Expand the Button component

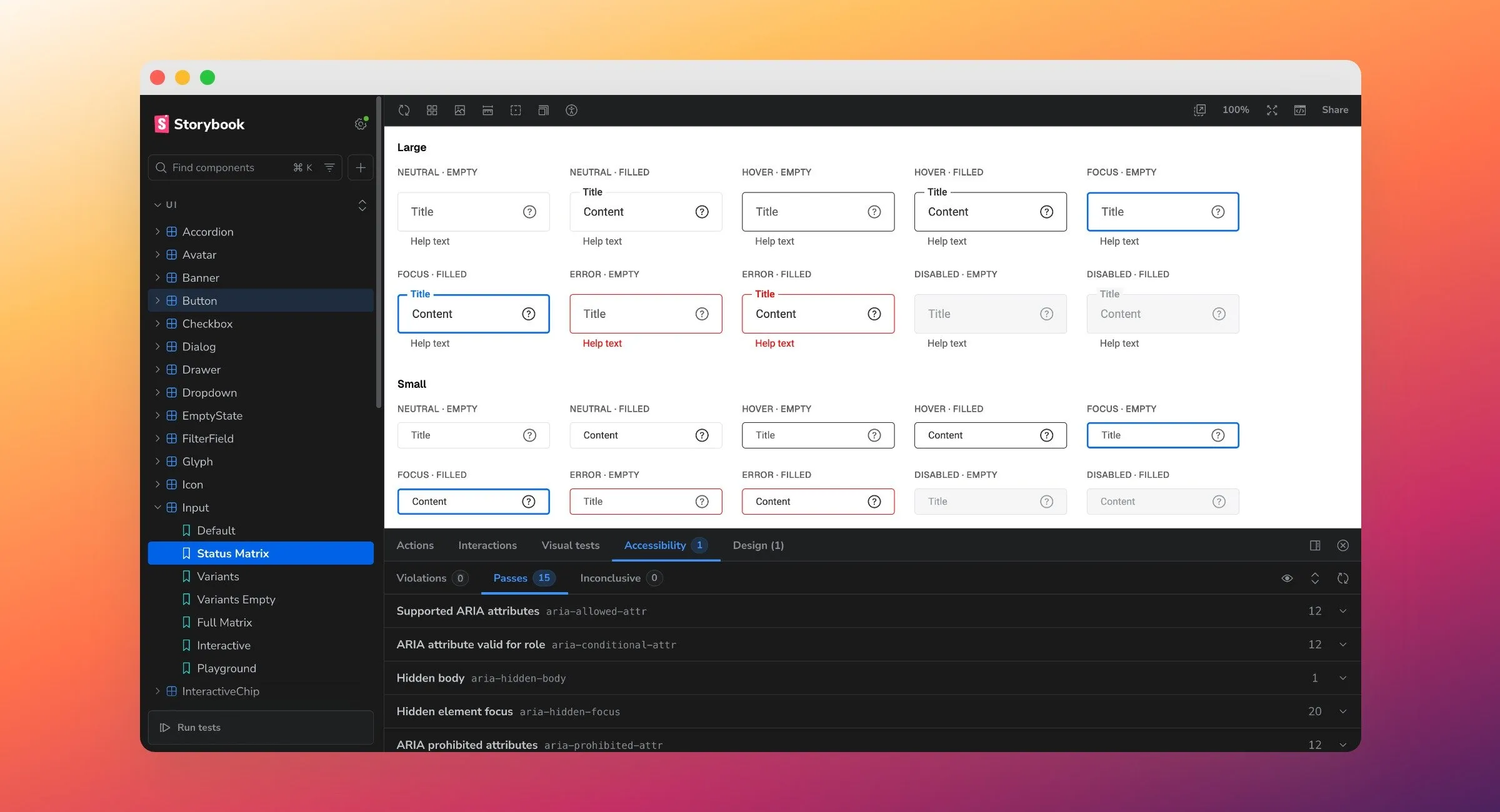point(260,300)
